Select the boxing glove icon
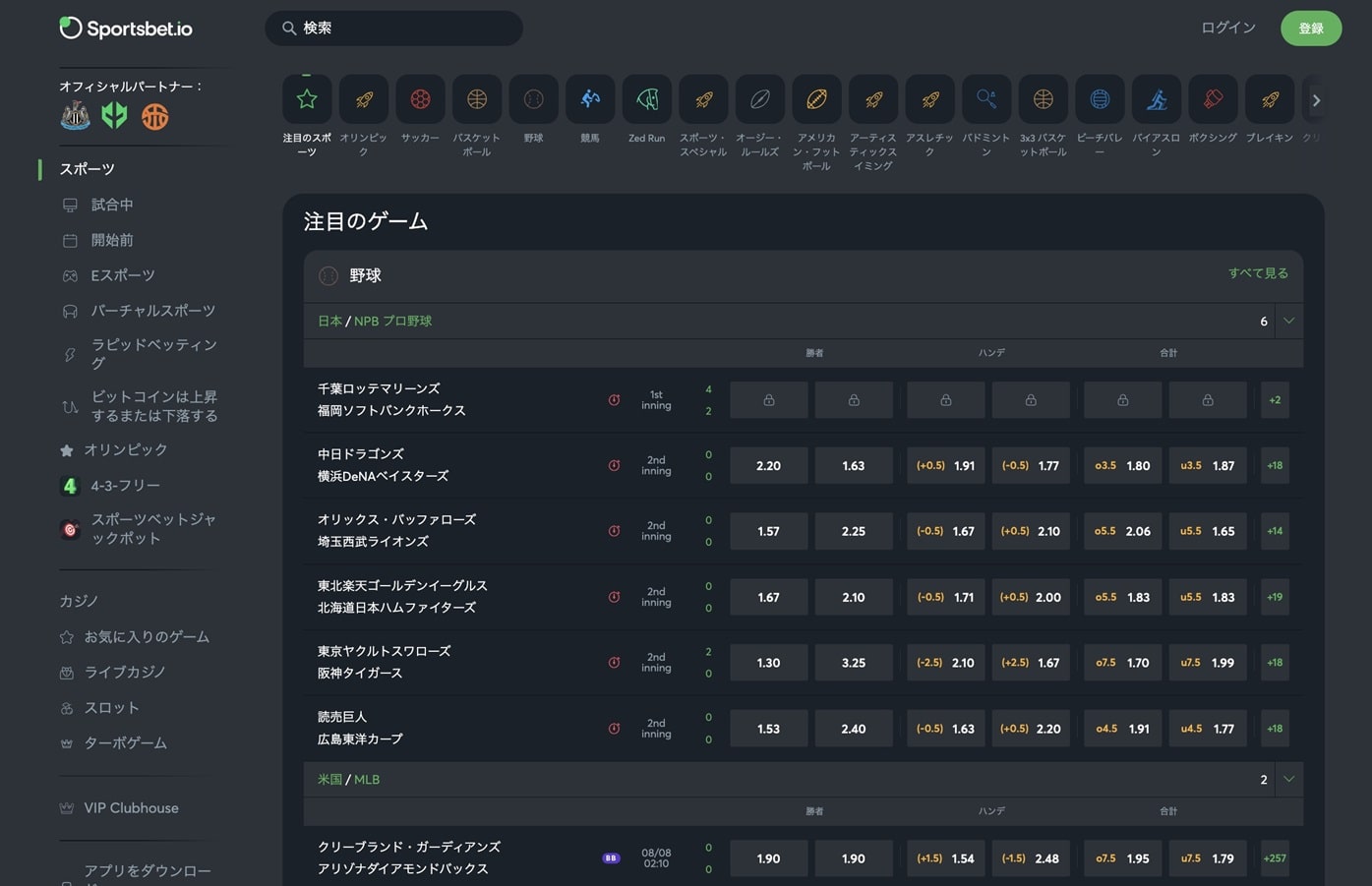1372x886 pixels. pos(1213,99)
